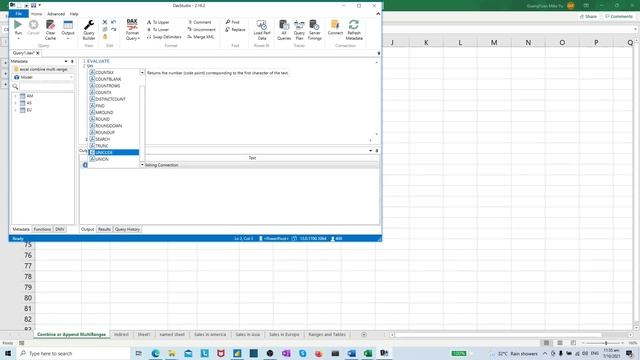Viewport: 640px width, 360px height.
Task: Switch to the DMV pane tab
Action: pos(60,229)
